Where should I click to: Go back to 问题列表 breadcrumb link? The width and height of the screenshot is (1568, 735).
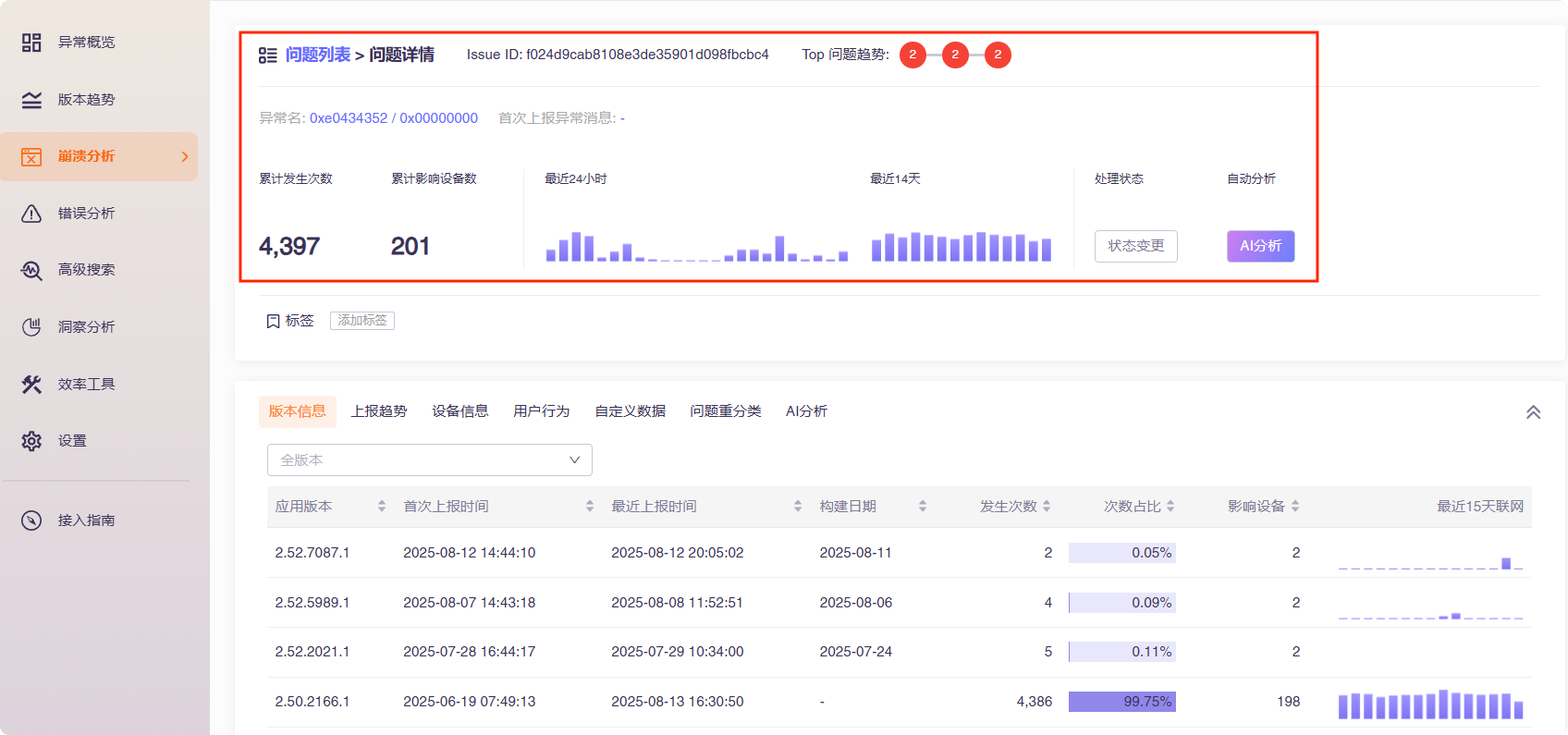coord(317,55)
